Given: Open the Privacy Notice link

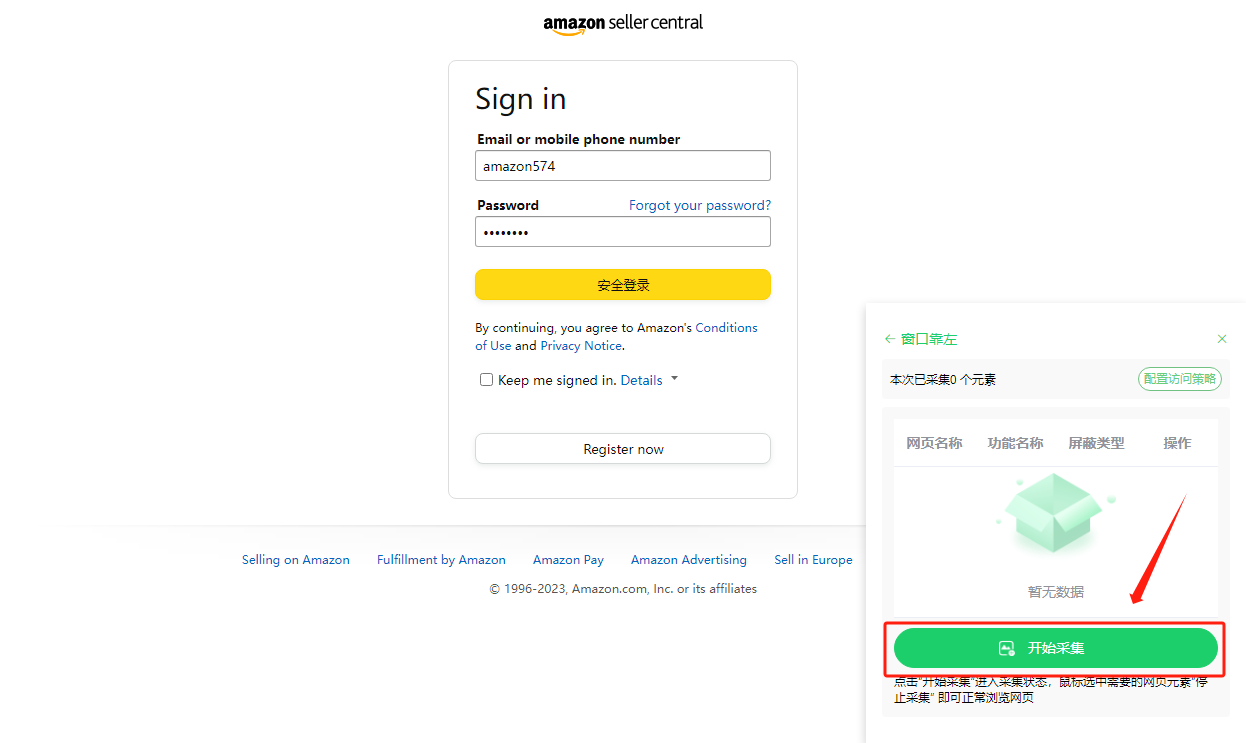Looking at the screenshot, I should pyautogui.click(x=581, y=346).
